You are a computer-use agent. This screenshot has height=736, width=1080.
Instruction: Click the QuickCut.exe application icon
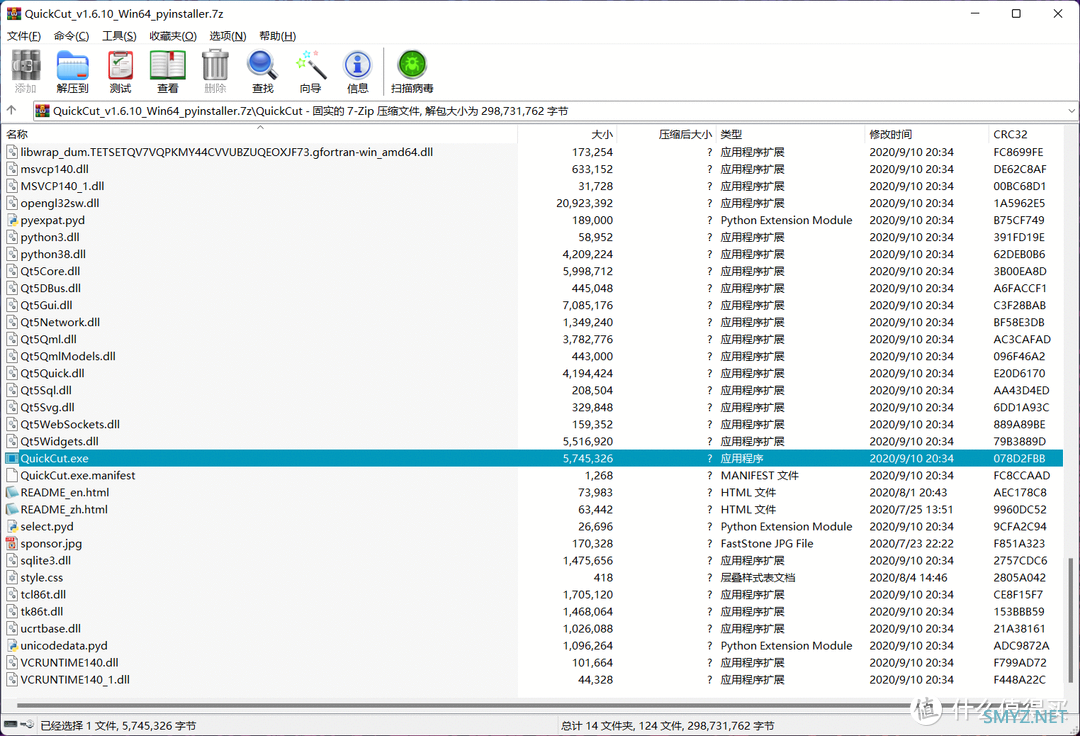[x=12, y=459]
